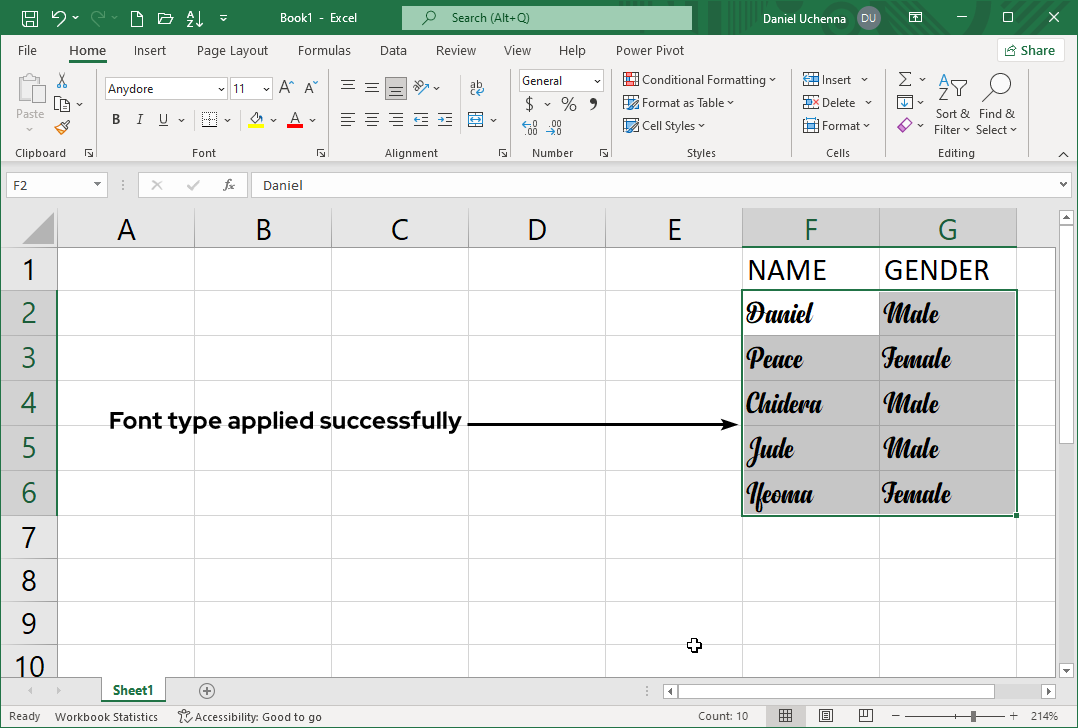The image size is (1078, 728).
Task: Click the Insert Function fx icon
Action: (229, 185)
